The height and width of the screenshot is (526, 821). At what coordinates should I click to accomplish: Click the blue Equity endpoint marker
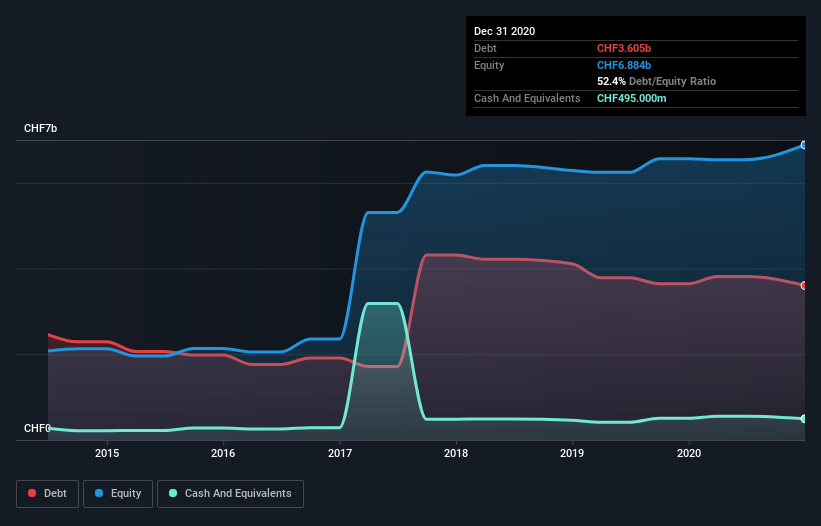pos(804,145)
